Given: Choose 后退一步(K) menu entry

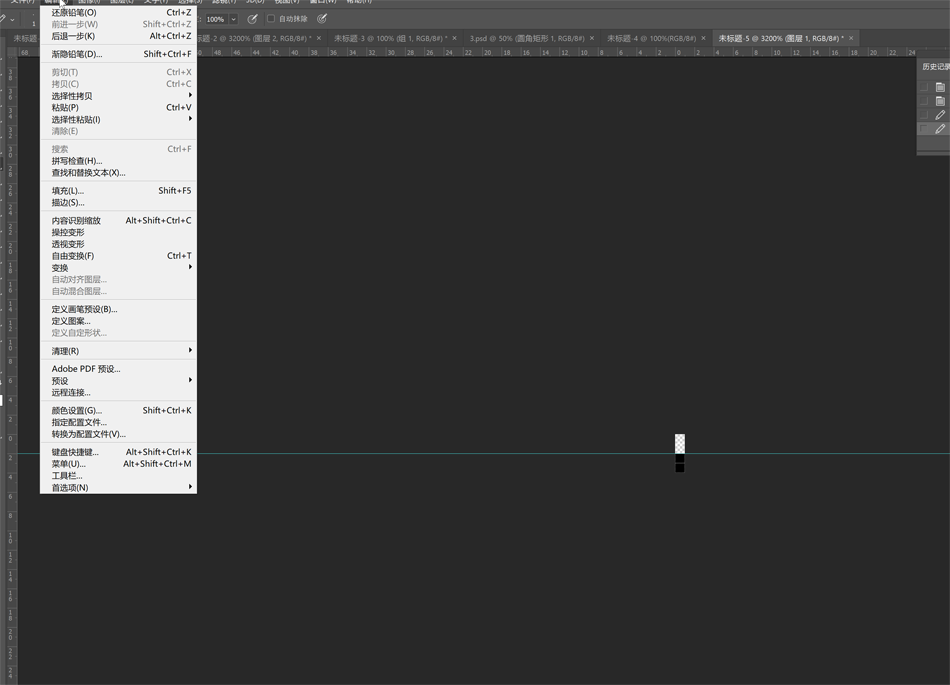Looking at the screenshot, I should [118, 36].
